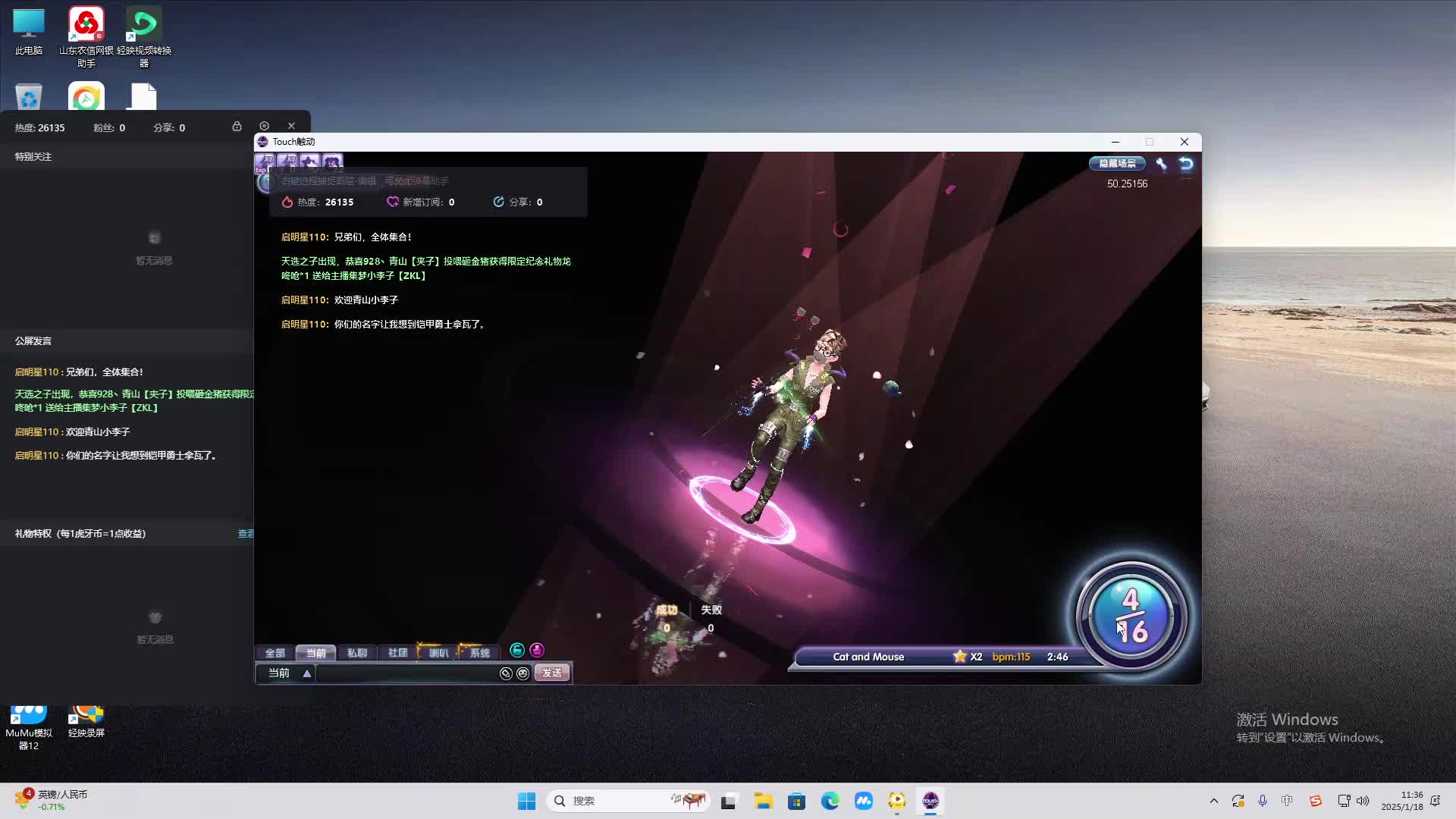Click the teal unlock chat icon
The height and width of the screenshot is (819, 1456).
[517, 651]
